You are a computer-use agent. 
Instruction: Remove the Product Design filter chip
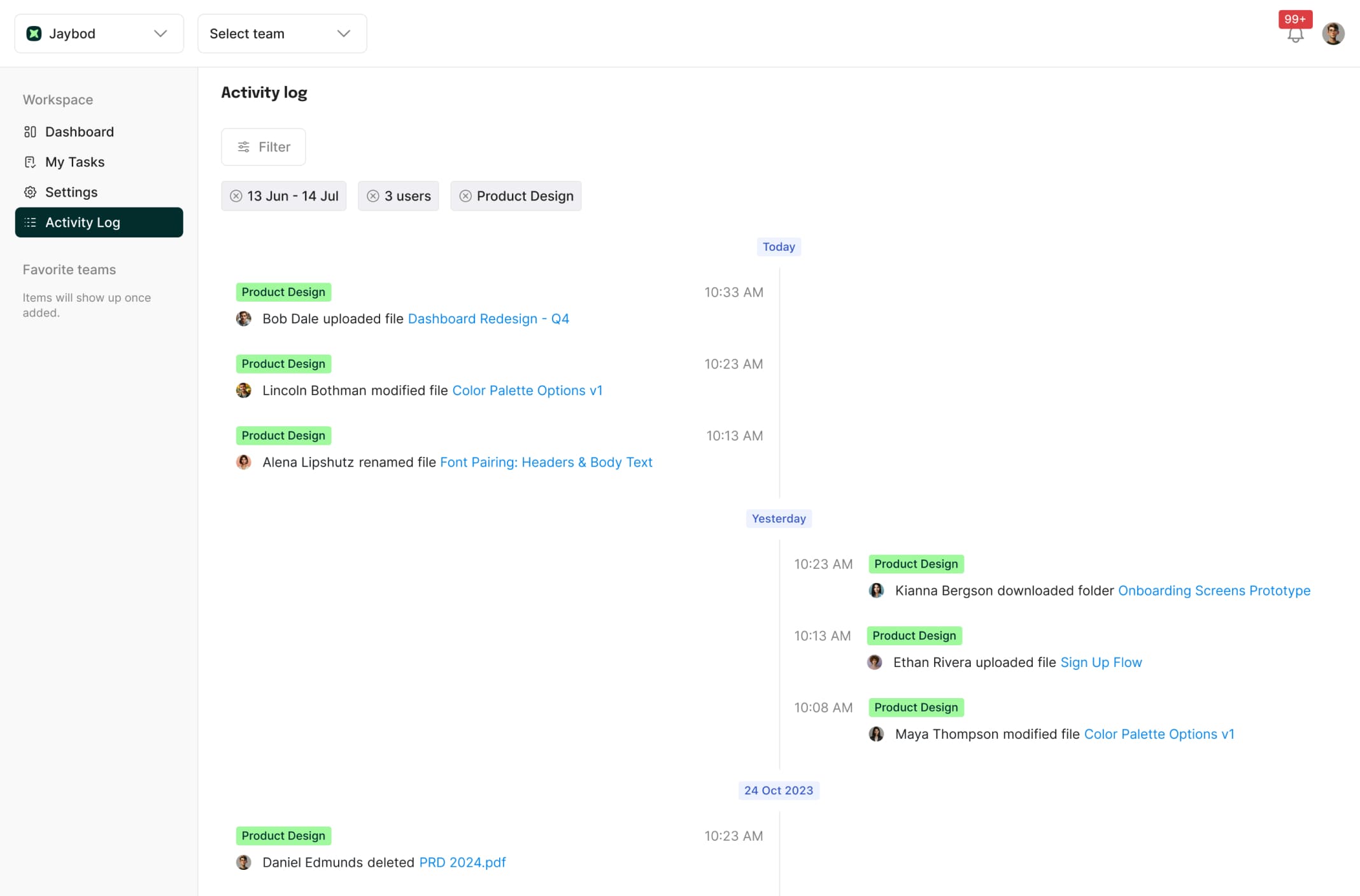pos(465,196)
